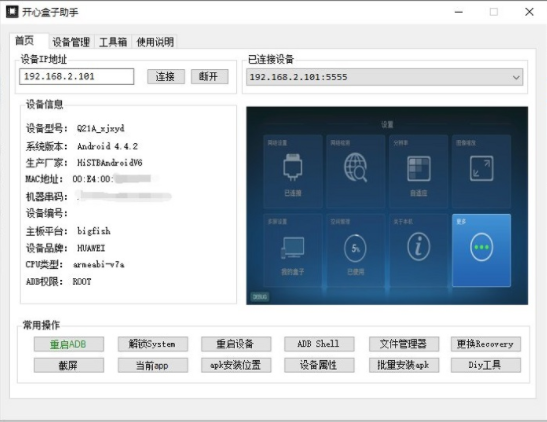Click the device IP address input field

point(77,76)
